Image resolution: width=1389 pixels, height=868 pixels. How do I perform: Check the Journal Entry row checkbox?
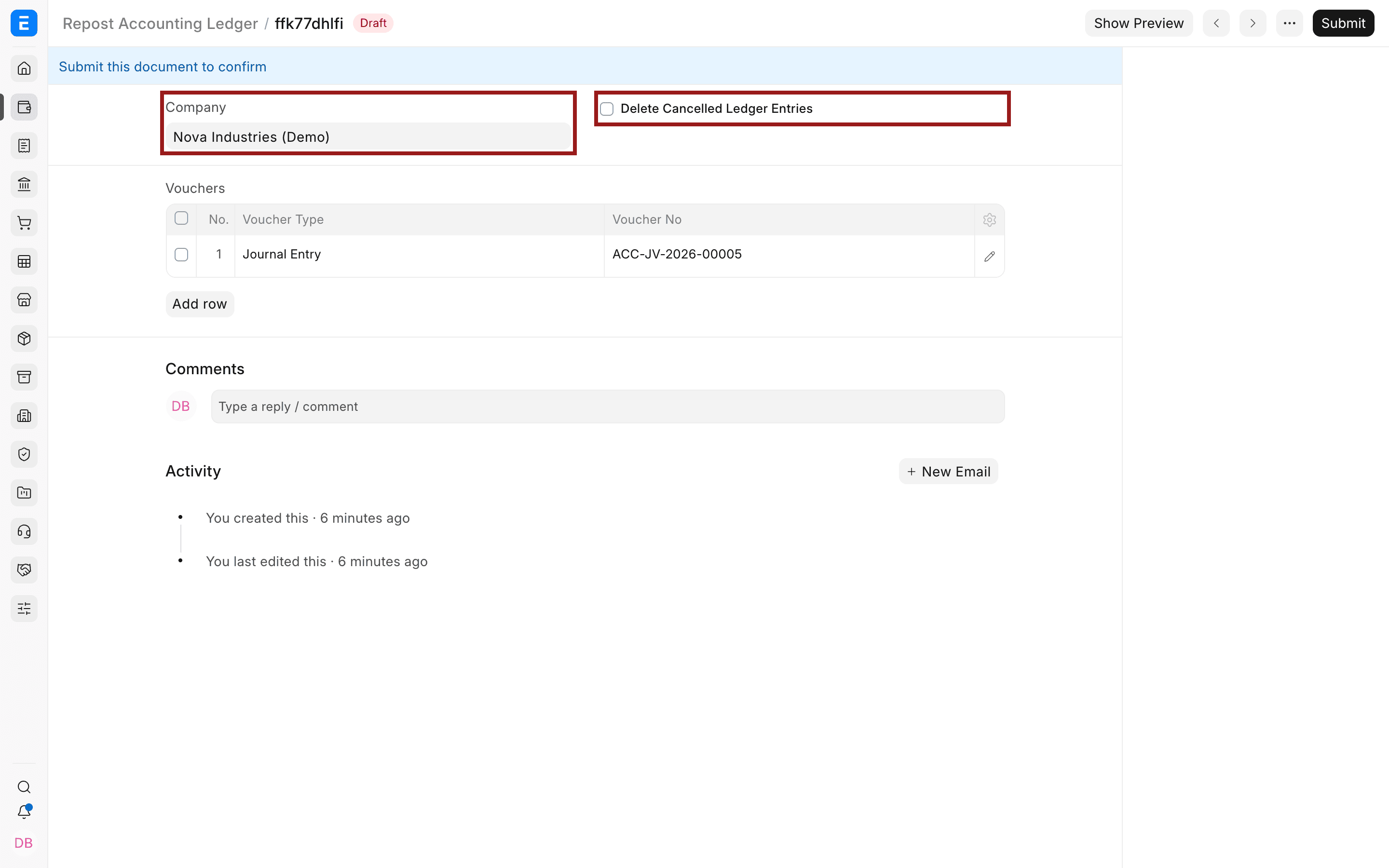181,254
